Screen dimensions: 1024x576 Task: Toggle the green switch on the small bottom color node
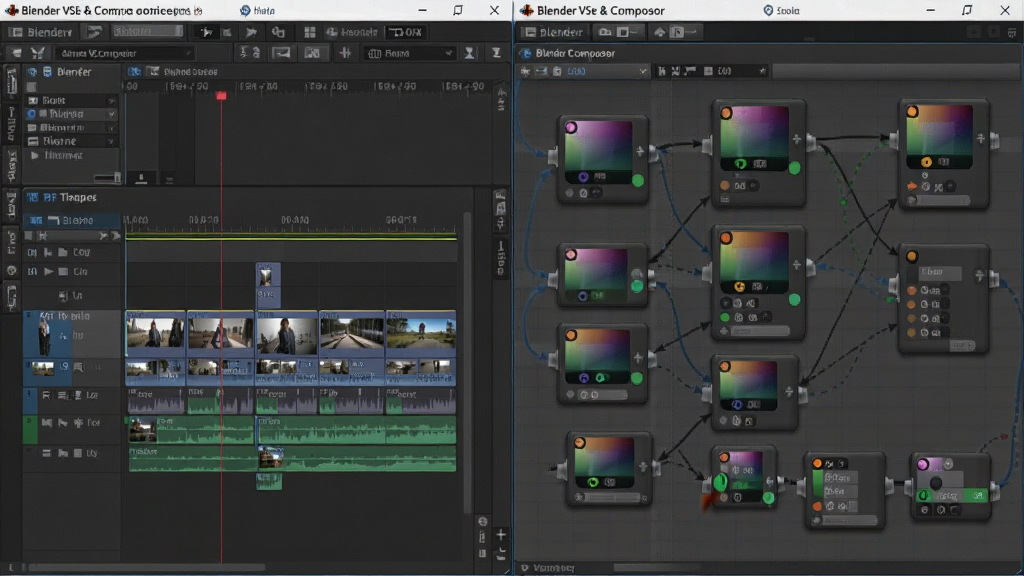click(x=720, y=482)
